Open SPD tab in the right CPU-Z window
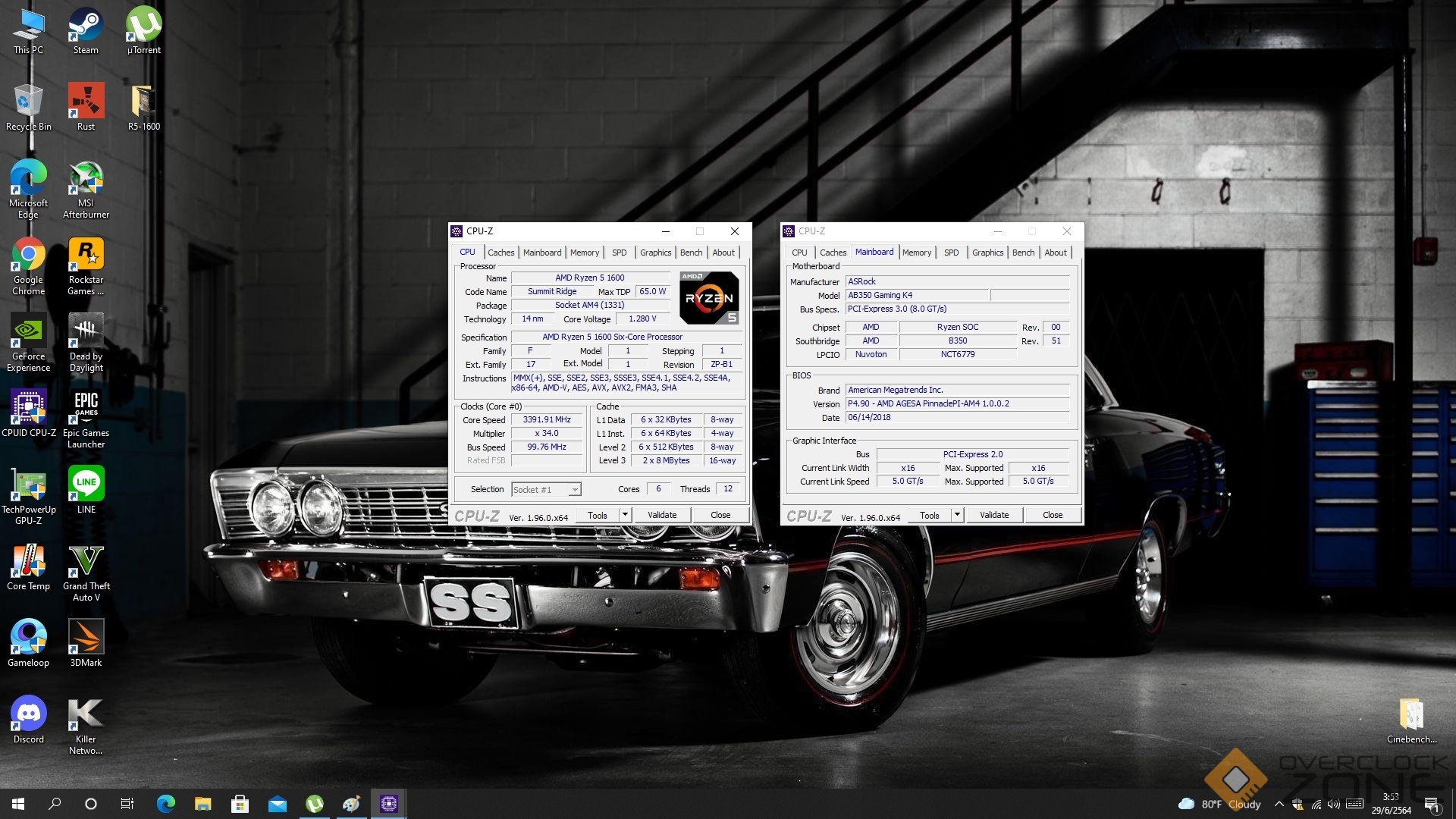Image resolution: width=1456 pixels, height=819 pixels. [951, 253]
